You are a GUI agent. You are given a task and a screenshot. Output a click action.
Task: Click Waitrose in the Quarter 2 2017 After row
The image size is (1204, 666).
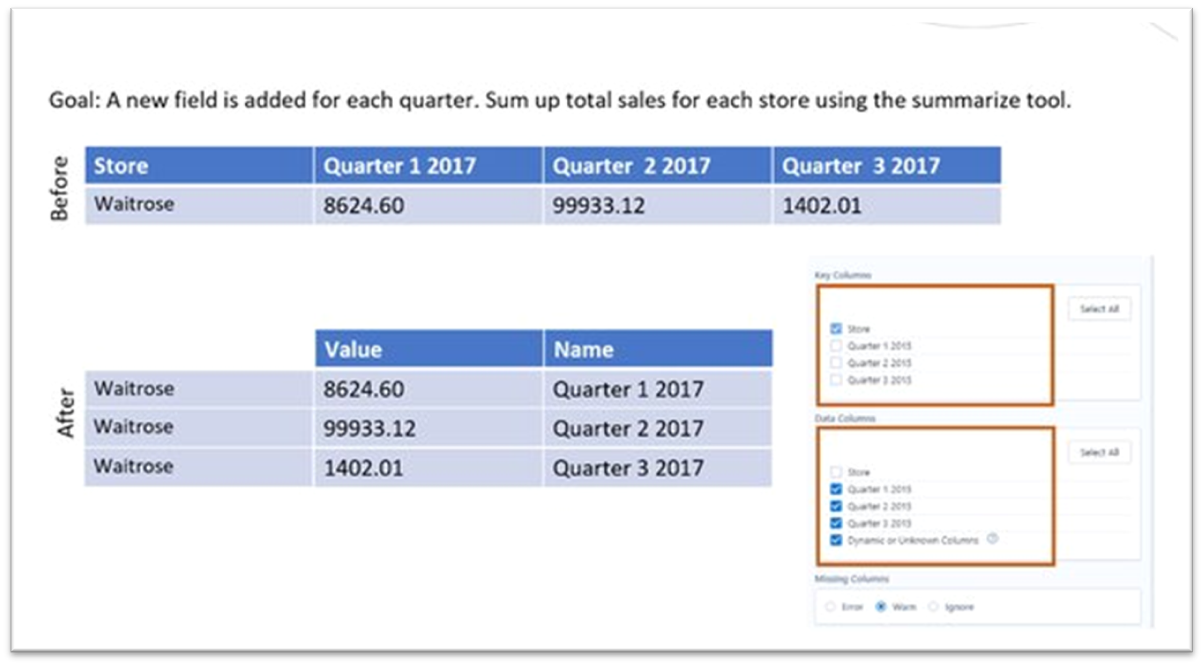point(199,427)
